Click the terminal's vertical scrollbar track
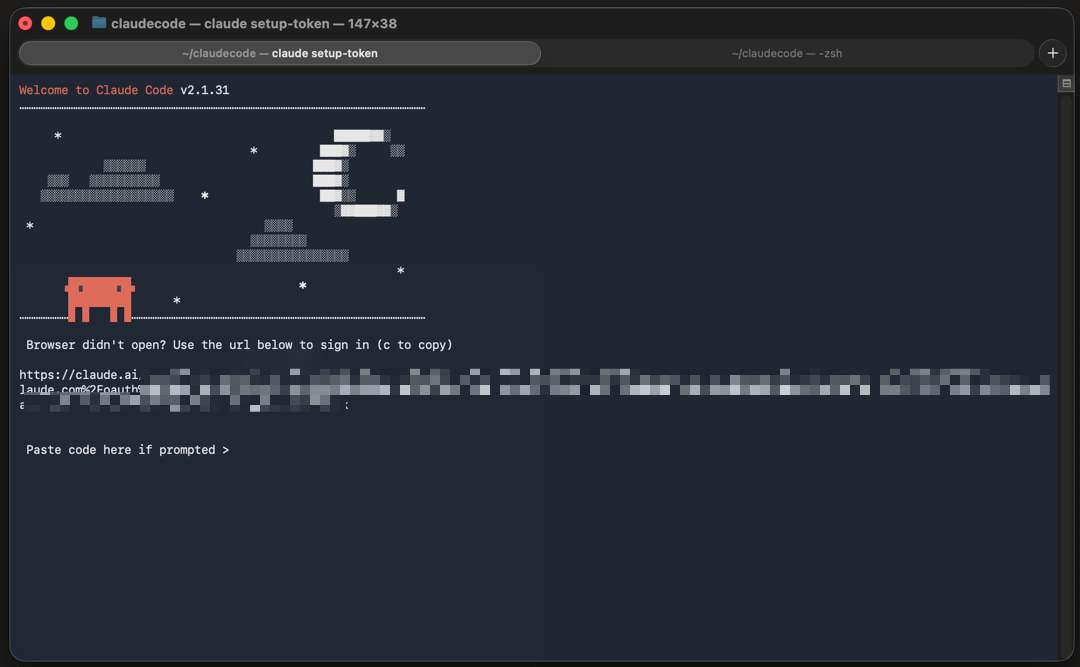1080x667 pixels. click(1066, 376)
